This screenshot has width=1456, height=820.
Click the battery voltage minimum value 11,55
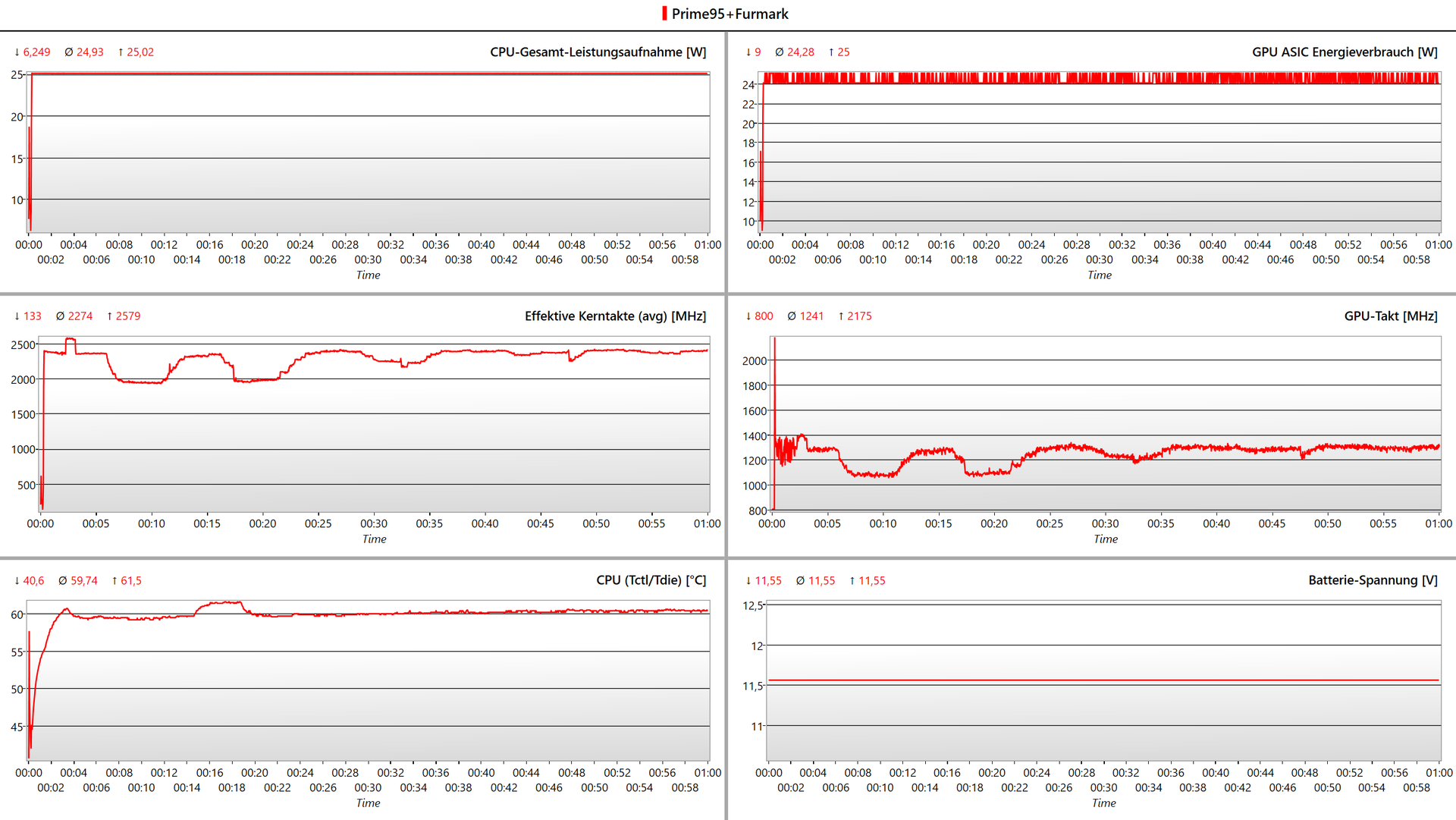point(767,581)
